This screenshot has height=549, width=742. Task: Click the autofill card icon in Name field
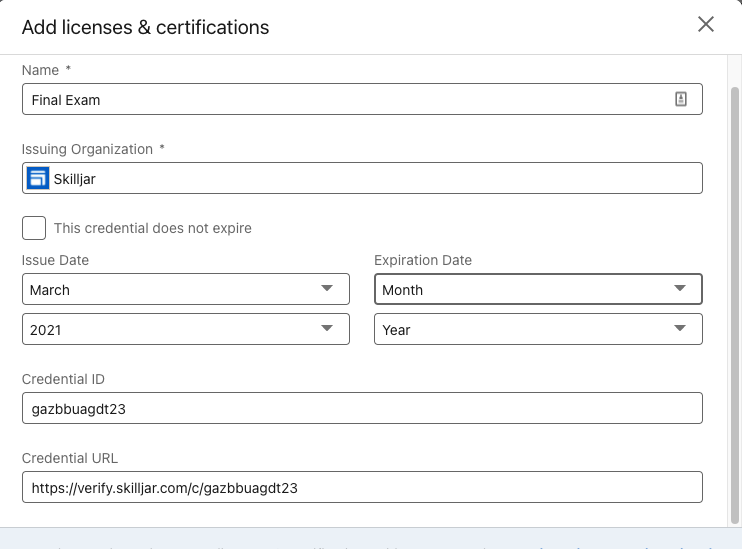pos(681,99)
